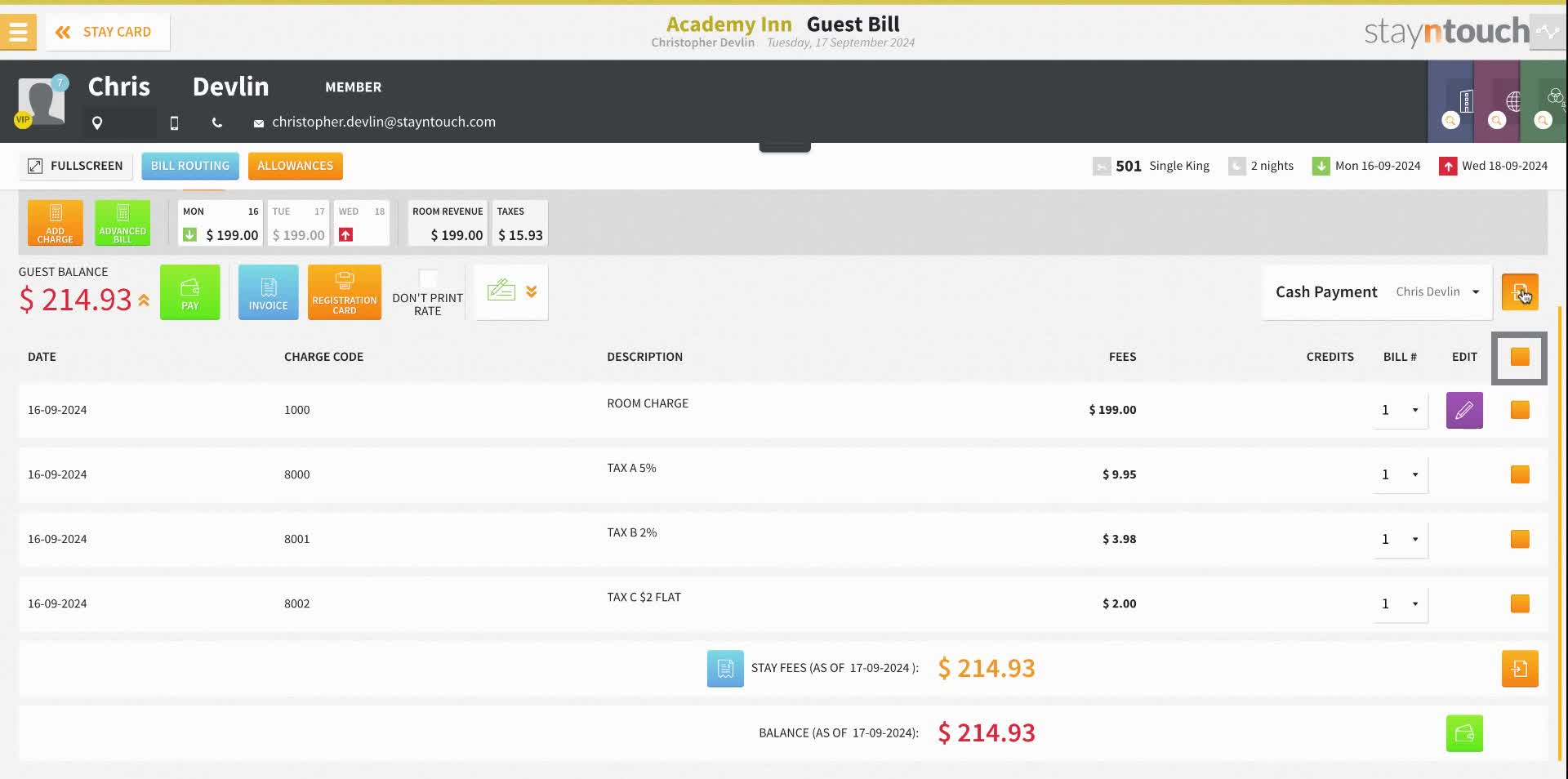Click the nights moon icon
This screenshot has height=779, width=1568.
tap(1237, 167)
